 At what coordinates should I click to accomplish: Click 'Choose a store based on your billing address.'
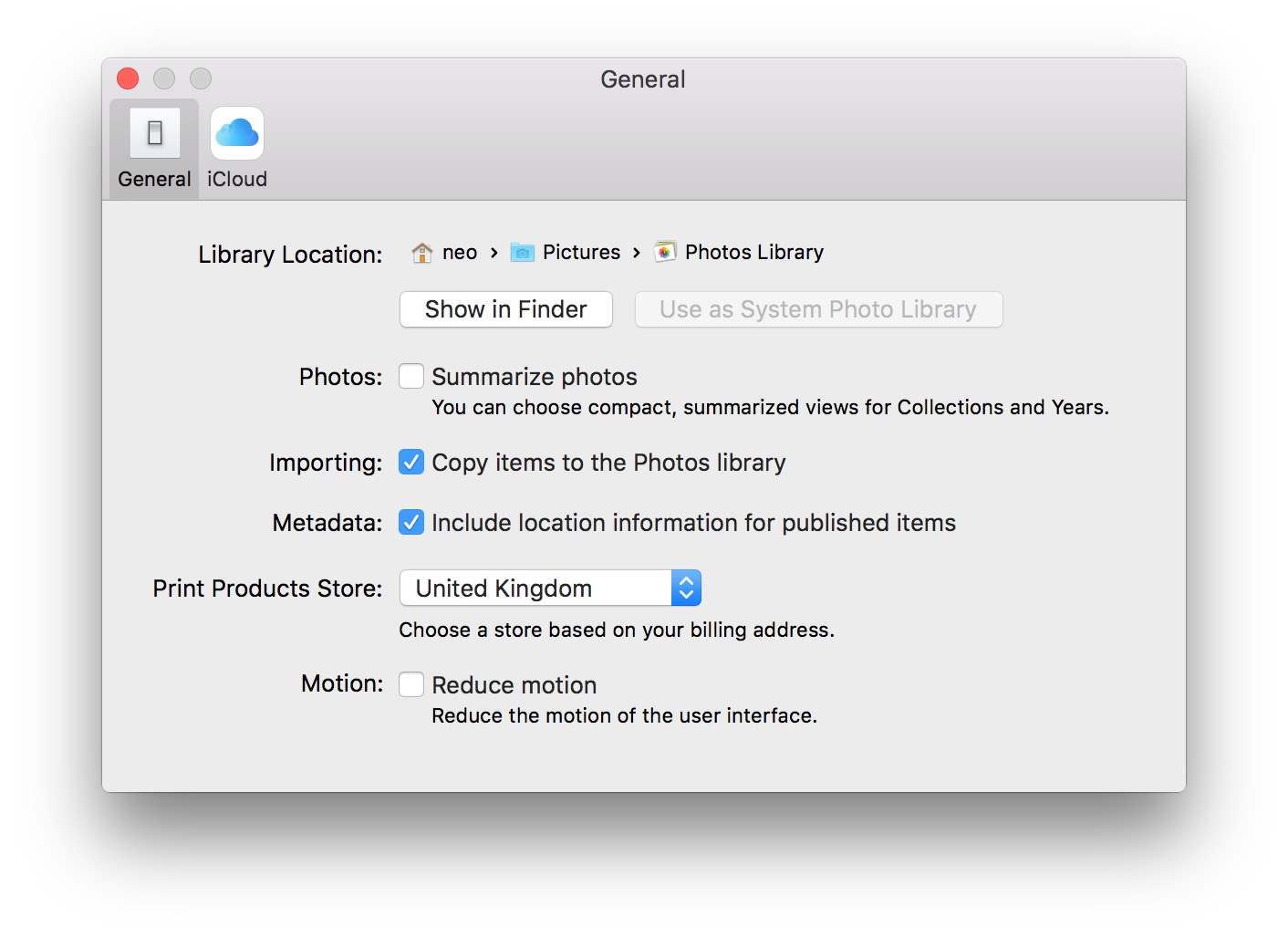617,630
